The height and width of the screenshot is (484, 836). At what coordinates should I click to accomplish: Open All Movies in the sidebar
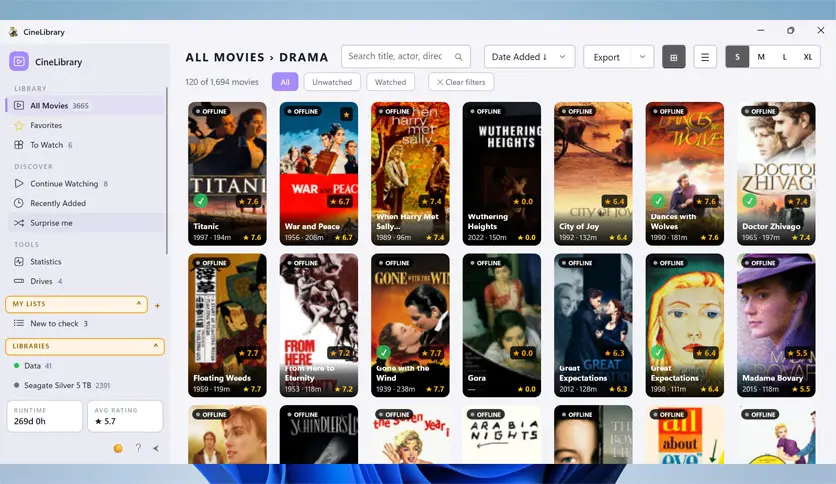pos(85,106)
